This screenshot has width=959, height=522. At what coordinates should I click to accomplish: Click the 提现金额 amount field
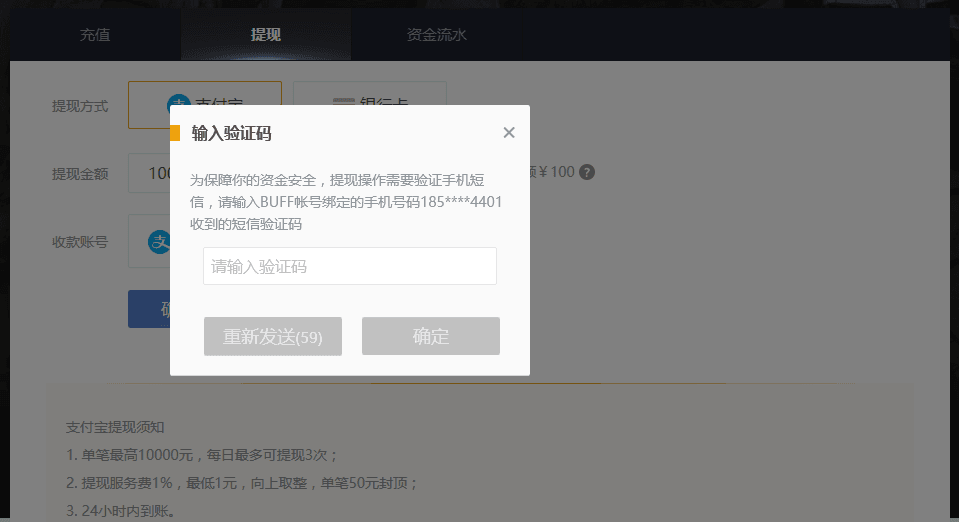149,173
